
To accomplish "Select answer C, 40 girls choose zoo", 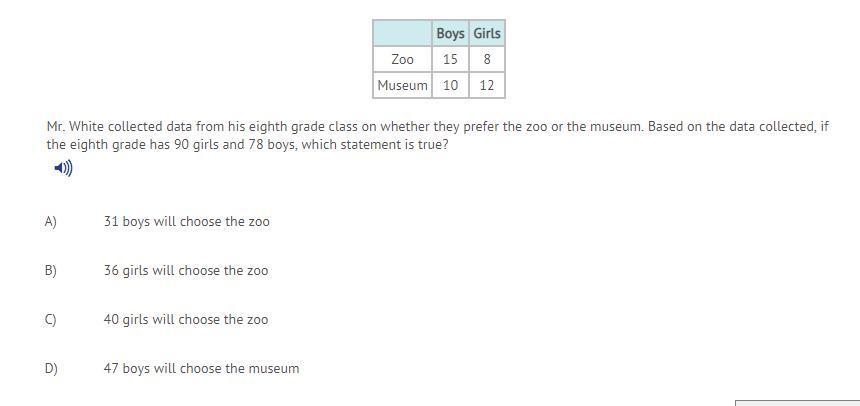I will click(x=186, y=319).
